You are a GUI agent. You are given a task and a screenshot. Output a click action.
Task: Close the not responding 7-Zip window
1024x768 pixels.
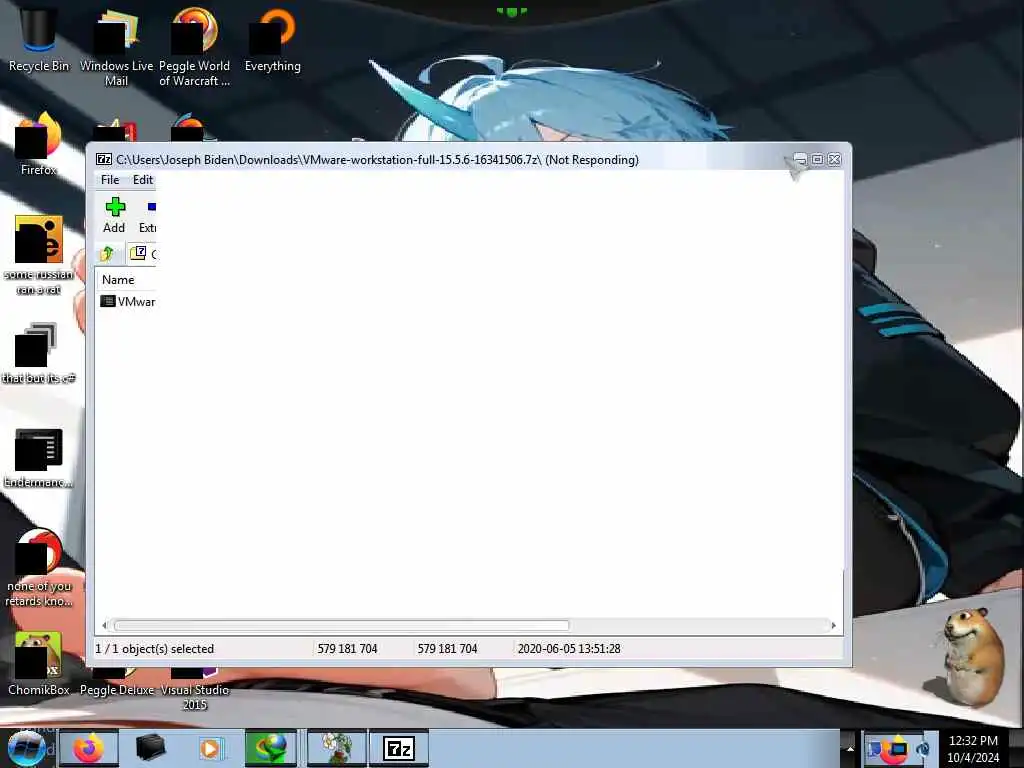[834, 159]
